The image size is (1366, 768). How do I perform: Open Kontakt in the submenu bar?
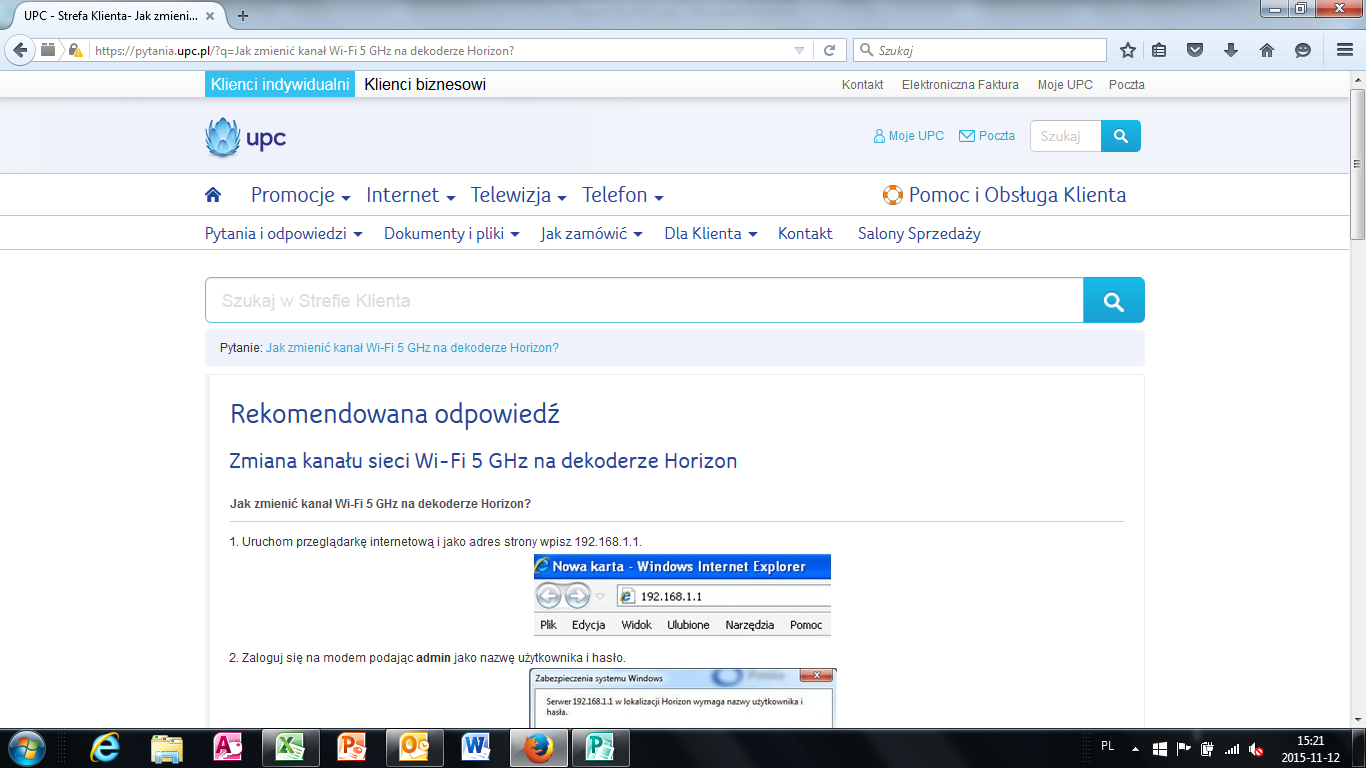tap(805, 233)
